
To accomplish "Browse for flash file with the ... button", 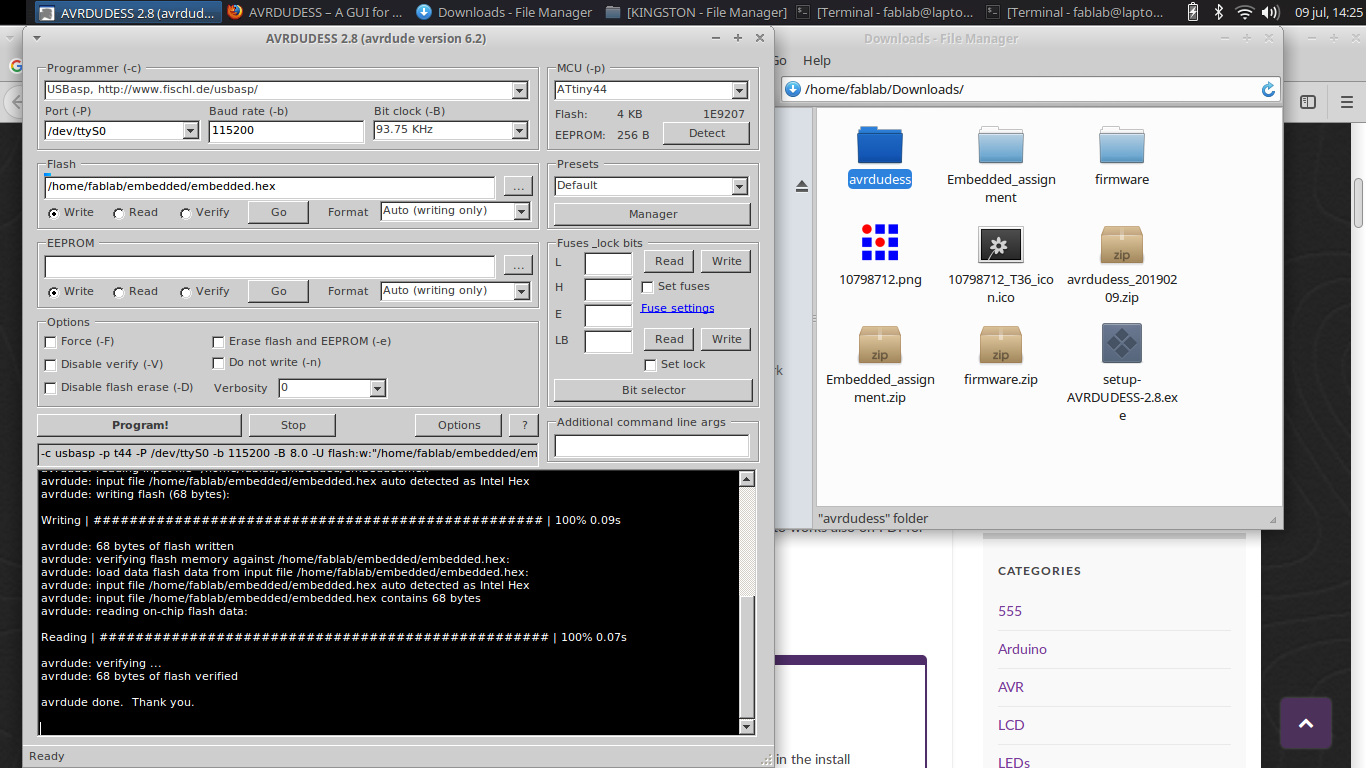I will pyautogui.click(x=517, y=187).
